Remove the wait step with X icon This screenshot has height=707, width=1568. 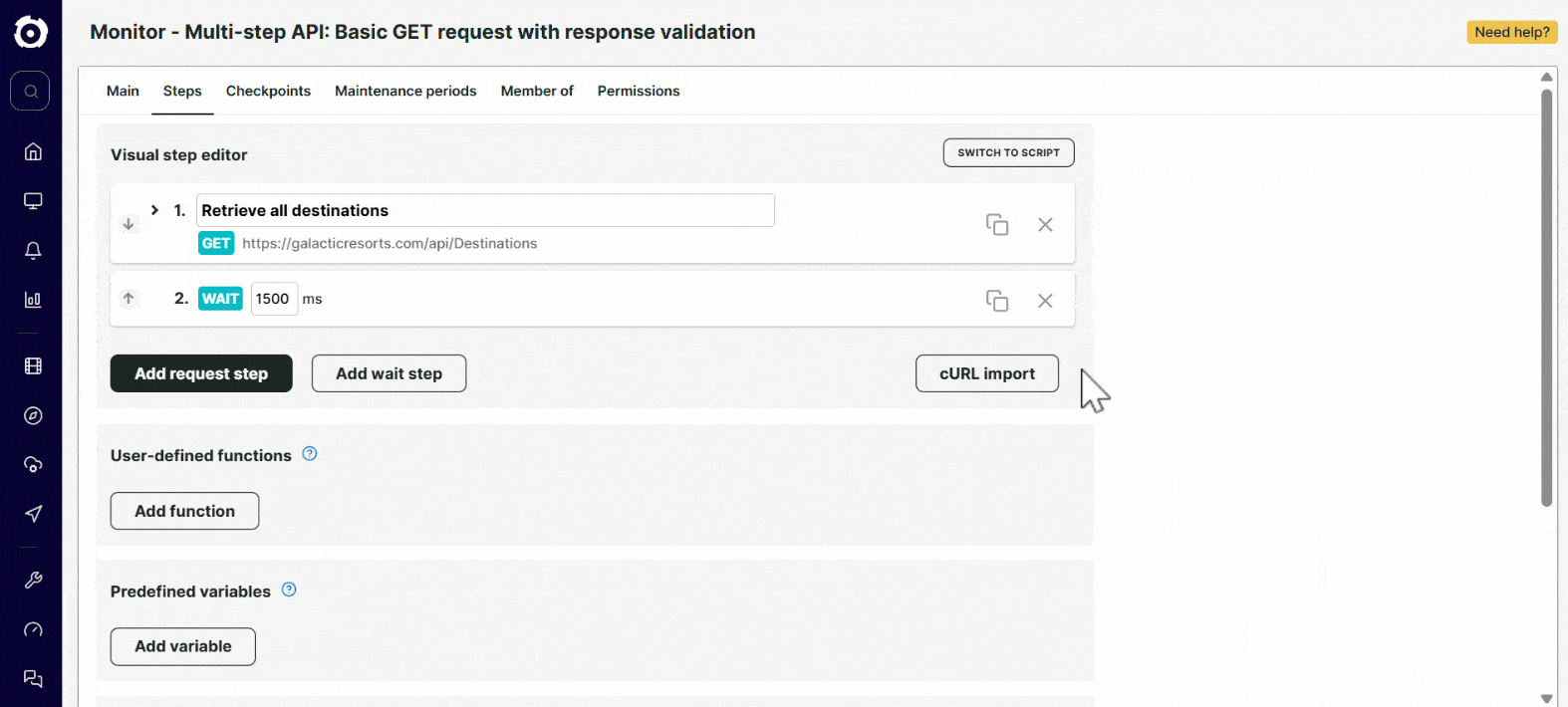[1045, 301]
